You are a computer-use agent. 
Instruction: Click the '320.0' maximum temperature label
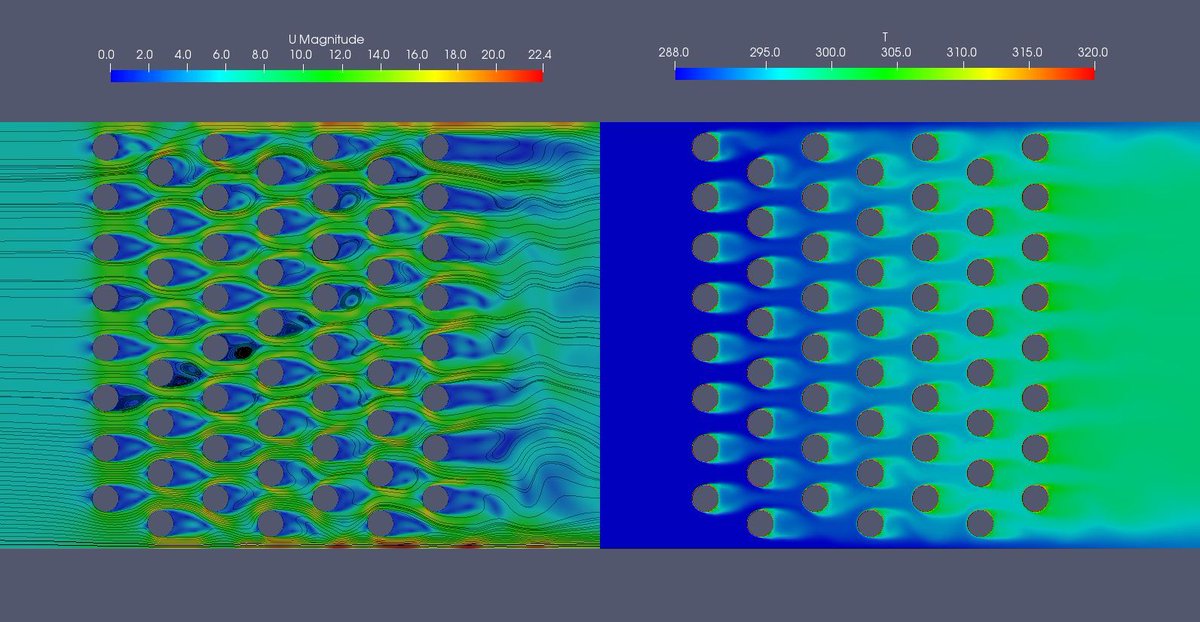tap(1093, 53)
